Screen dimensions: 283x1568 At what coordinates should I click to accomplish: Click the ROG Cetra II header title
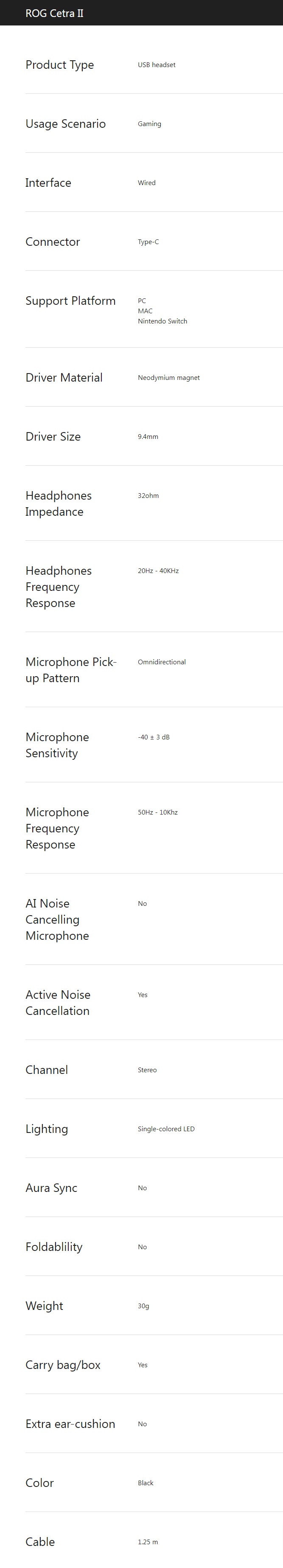[x=54, y=13]
